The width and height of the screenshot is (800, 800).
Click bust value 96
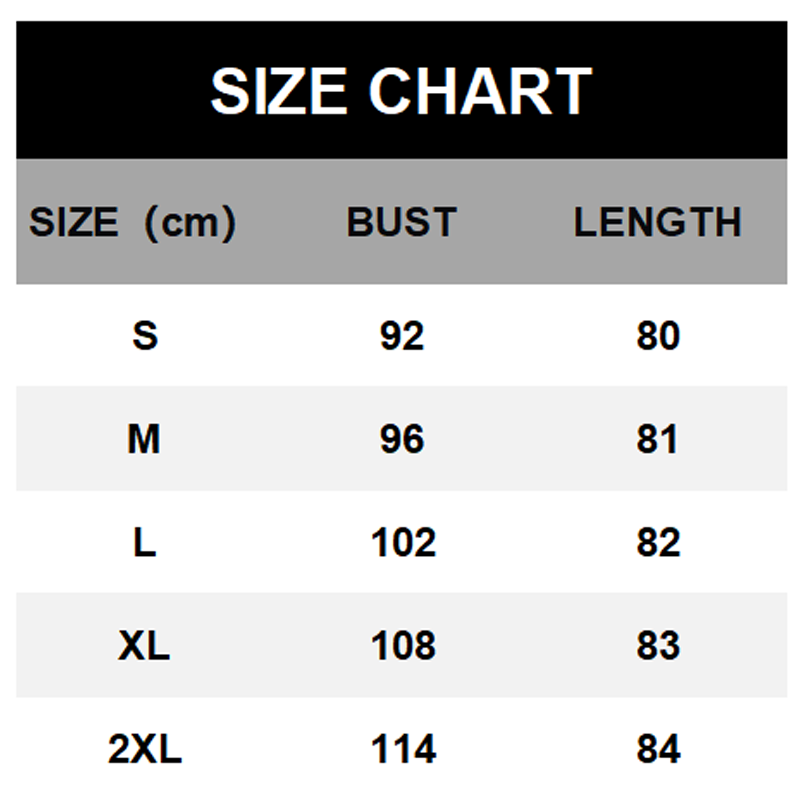(x=402, y=439)
